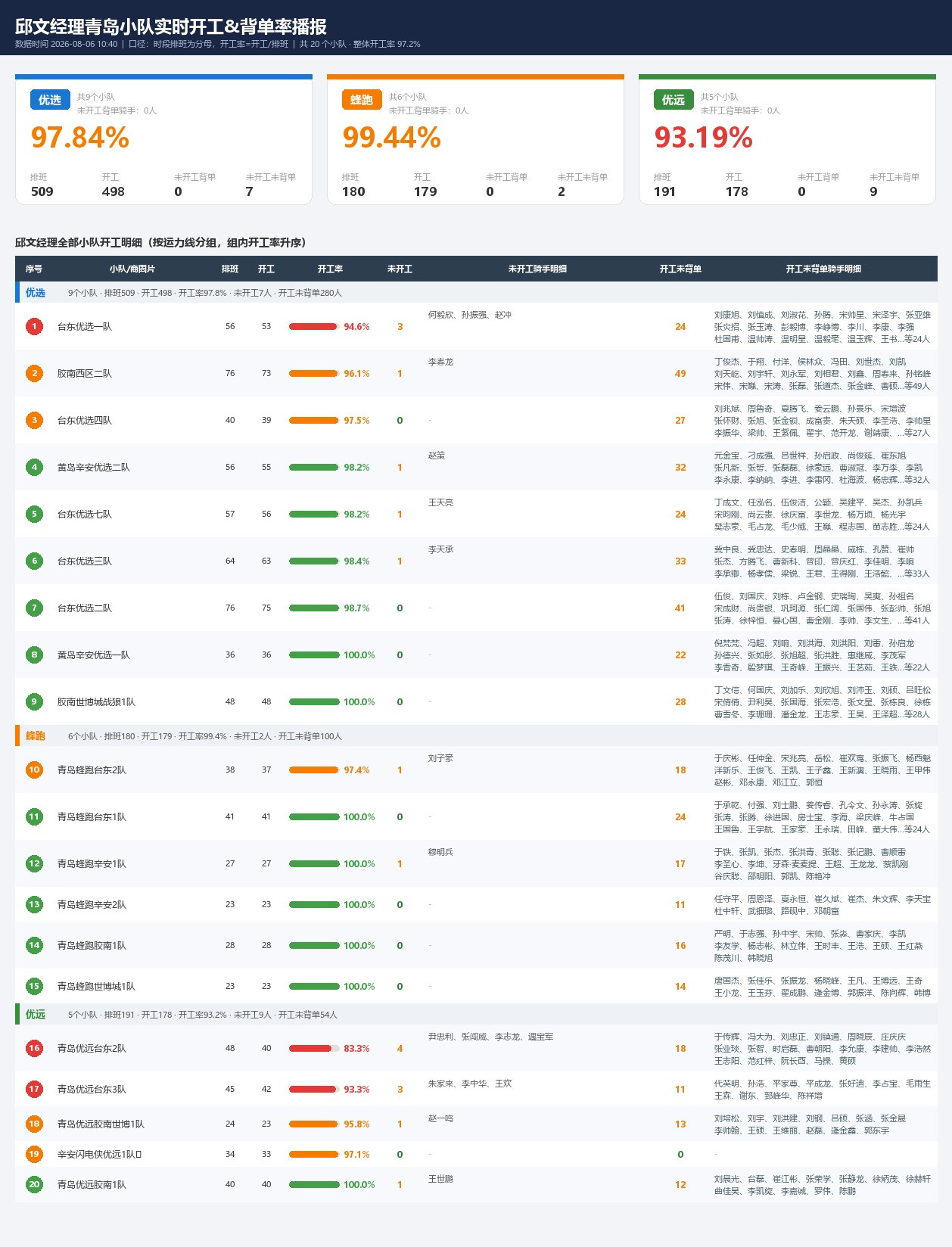Click the 优选 group header row label
This screenshot has height=1247, width=952.
[36, 292]
